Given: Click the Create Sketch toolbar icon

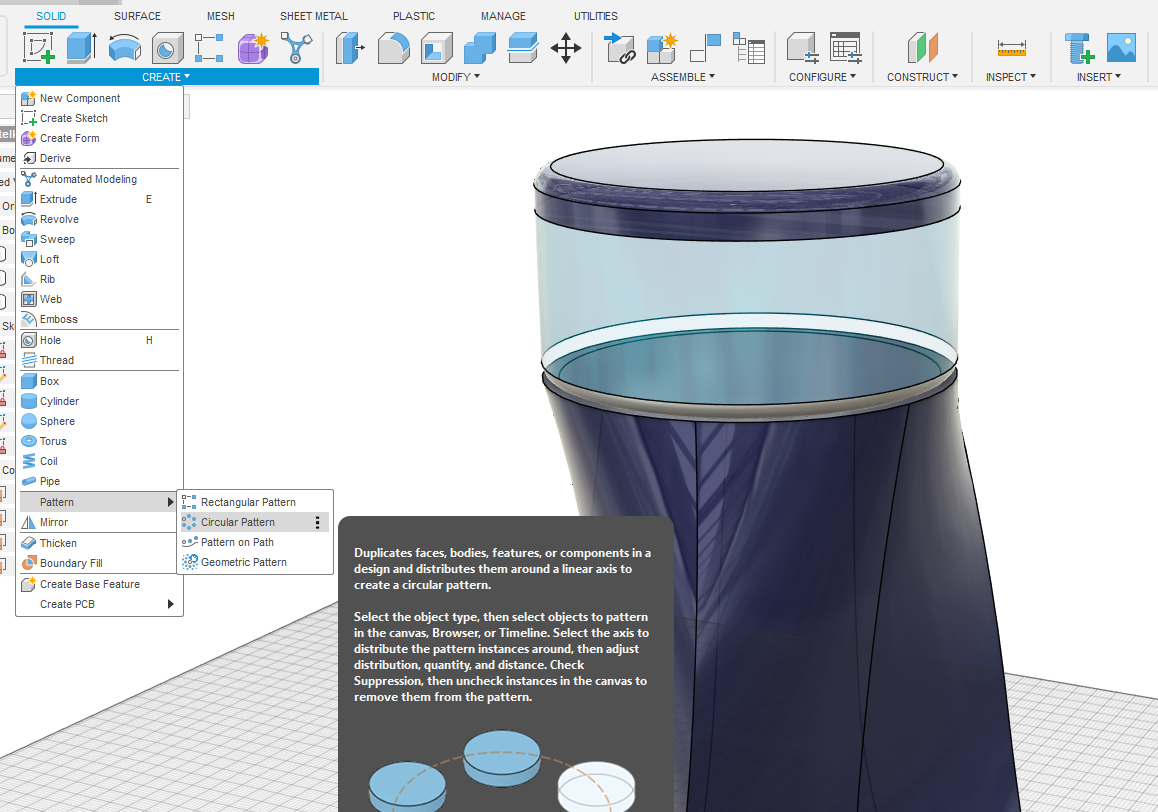Looking at the screenshot, I should coord(39,48).
